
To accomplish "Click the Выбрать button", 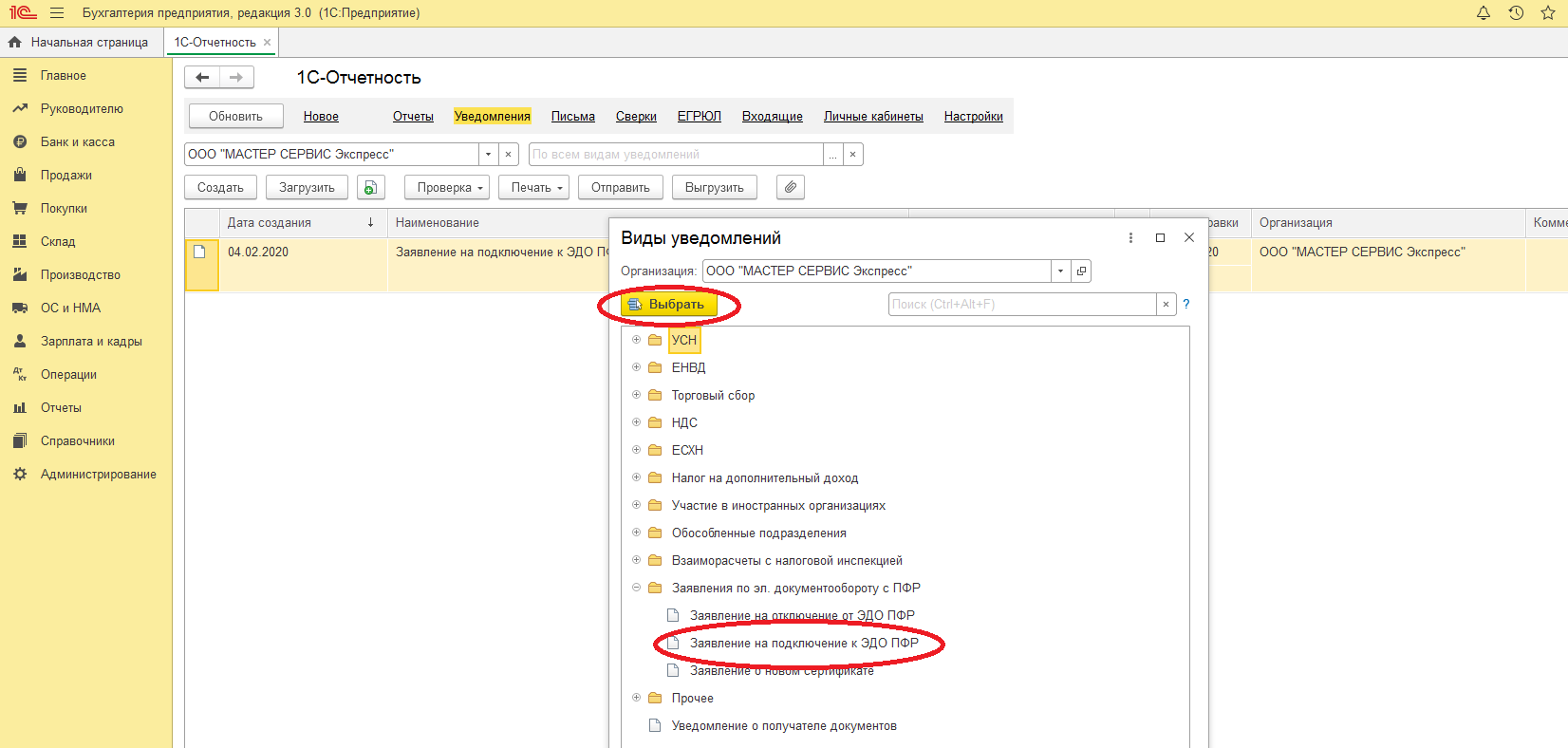I will pos(668,304).
